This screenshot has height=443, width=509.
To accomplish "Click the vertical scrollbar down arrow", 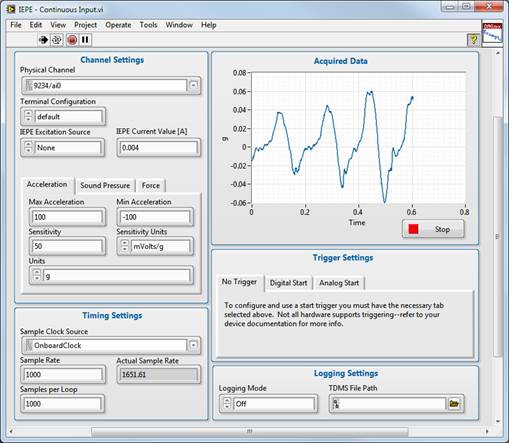I will tap(498, 421).
